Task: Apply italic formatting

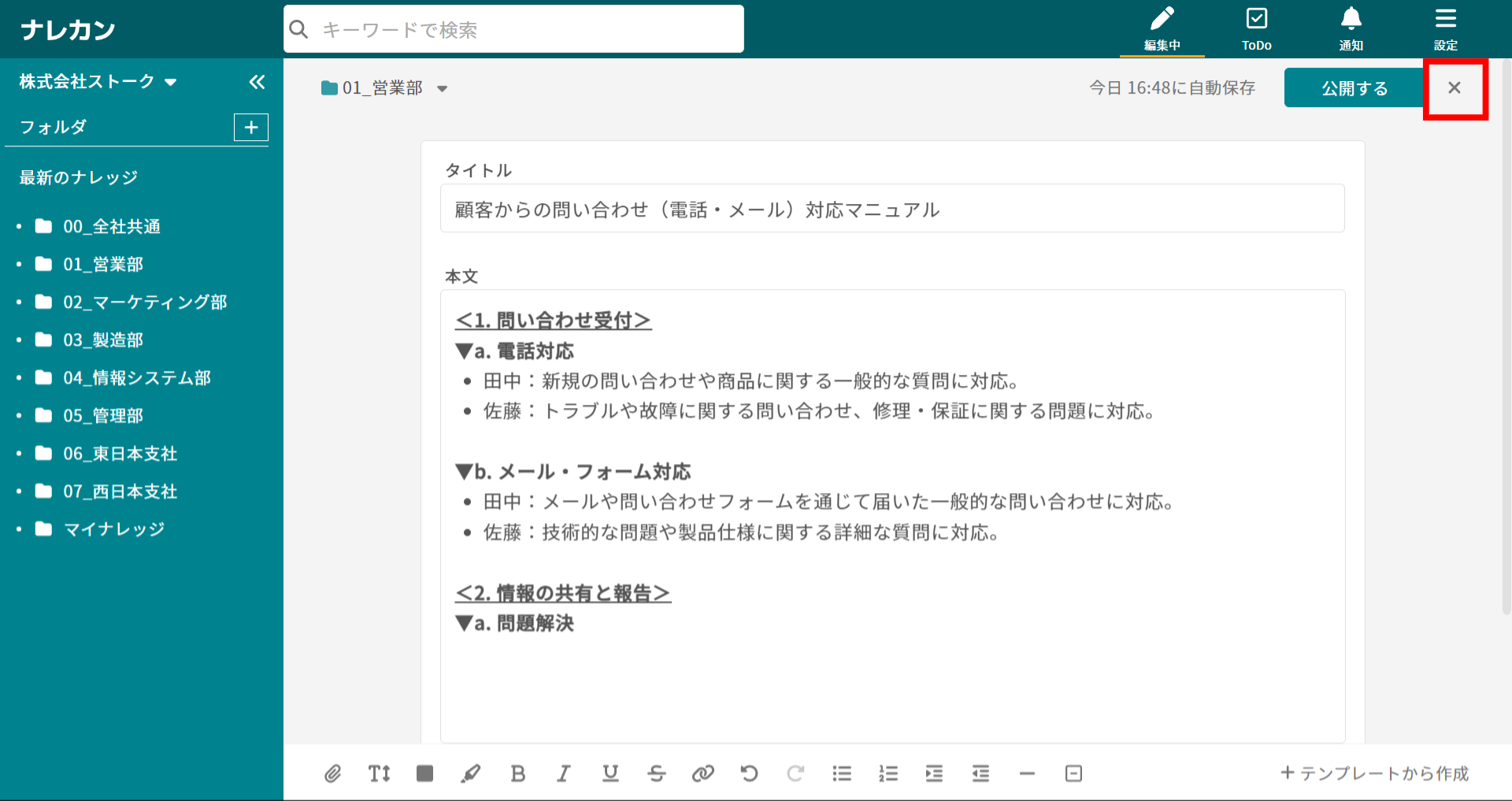Action: [564, 773]
